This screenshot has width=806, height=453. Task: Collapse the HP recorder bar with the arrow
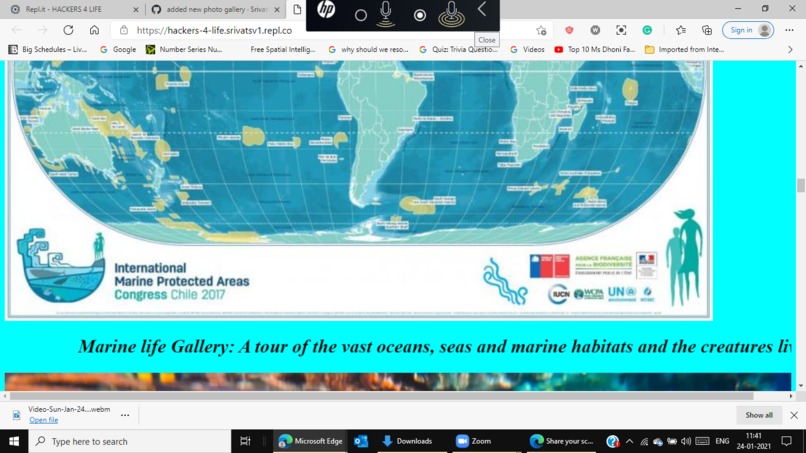click(x=482, y=9)
